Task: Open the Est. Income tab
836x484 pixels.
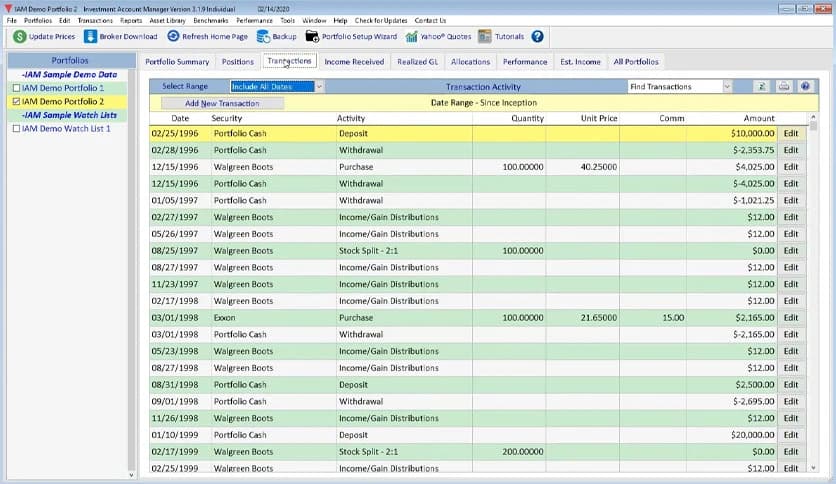Action: click(580, 61)
